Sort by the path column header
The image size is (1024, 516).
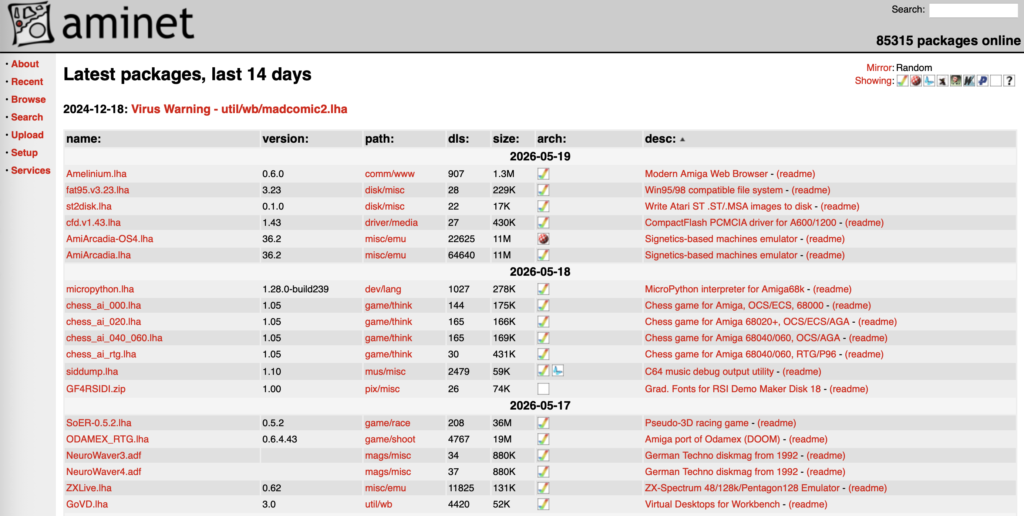[381, 138]
